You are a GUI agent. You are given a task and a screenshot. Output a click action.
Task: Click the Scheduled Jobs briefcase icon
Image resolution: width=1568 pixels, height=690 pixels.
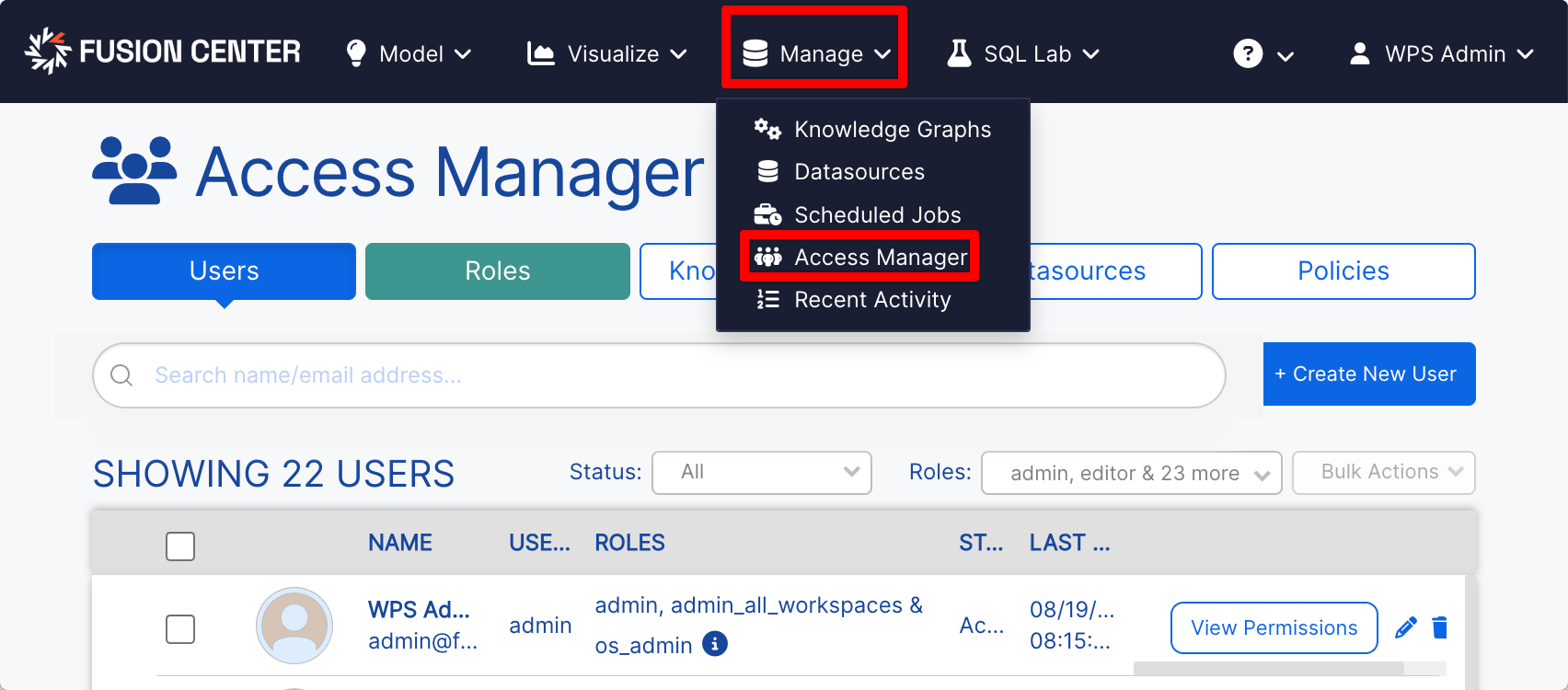point(767,214)
